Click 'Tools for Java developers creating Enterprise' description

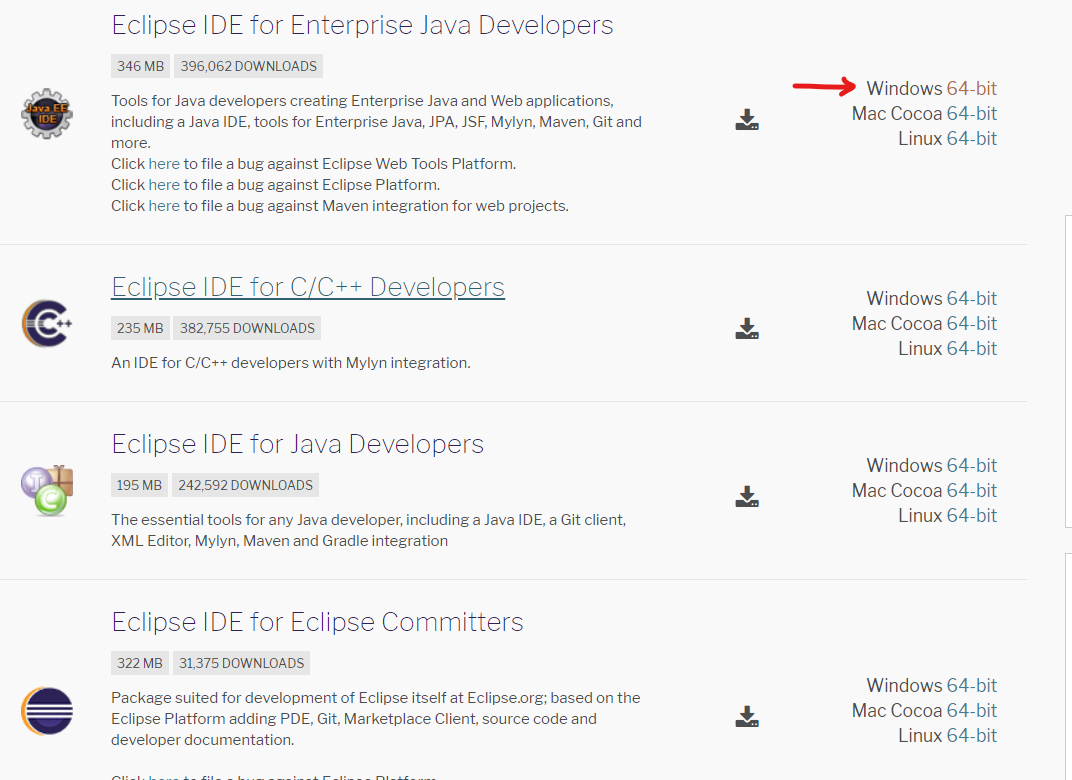pyautogui.click(x=377, y=122)
